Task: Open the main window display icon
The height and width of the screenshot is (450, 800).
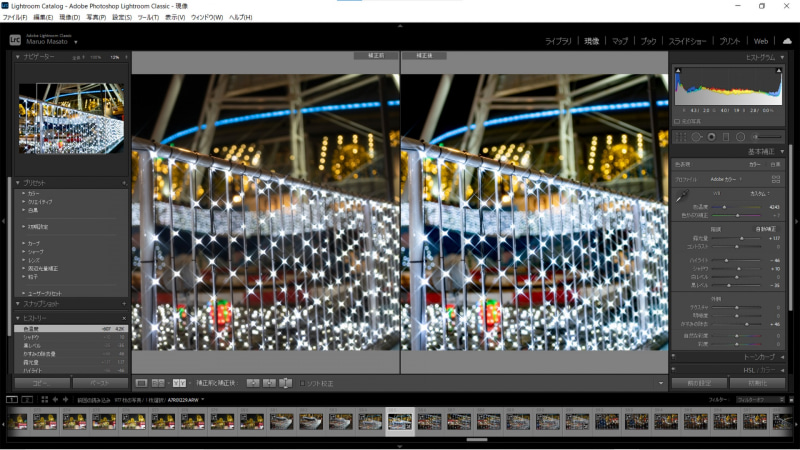Action: pos(11,399)
